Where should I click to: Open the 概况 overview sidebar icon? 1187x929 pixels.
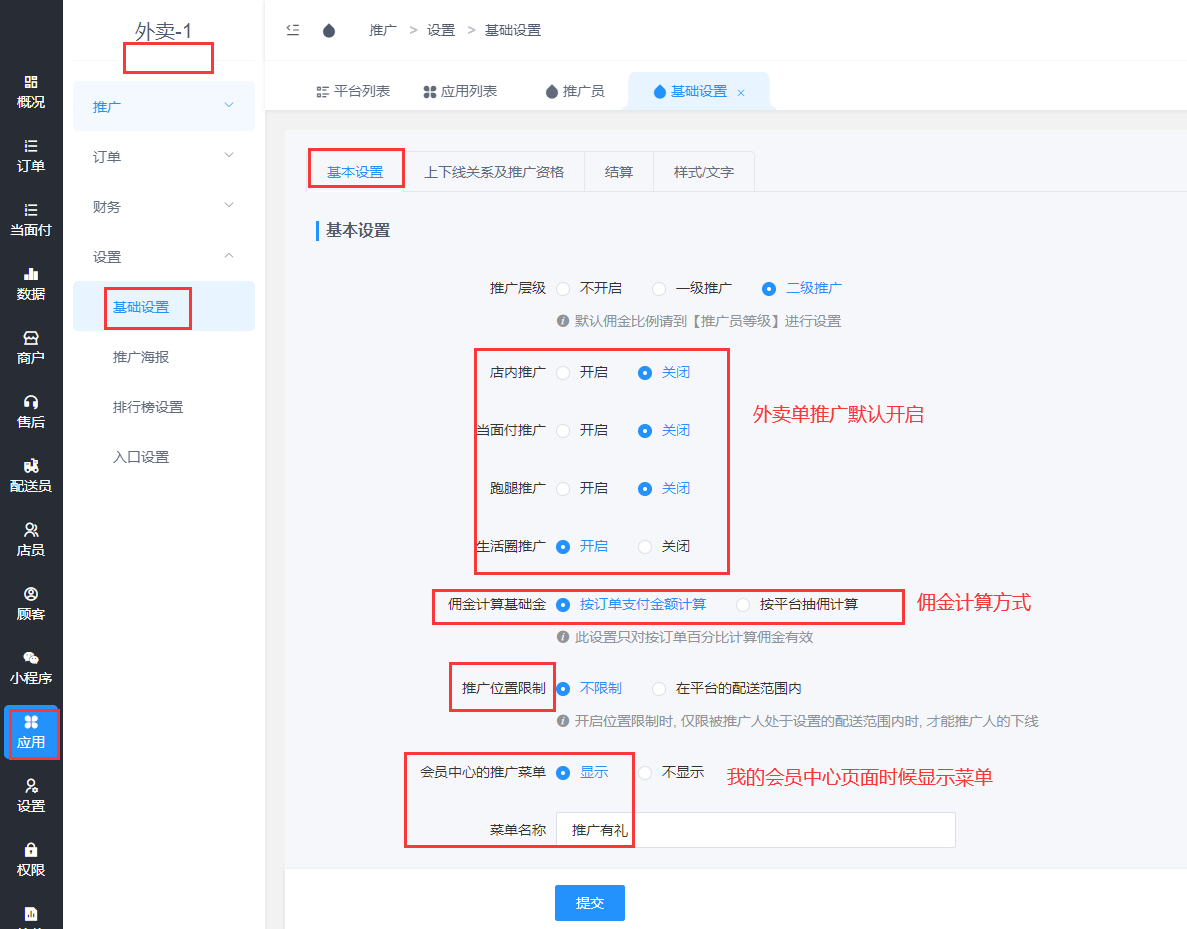click(30, 92)
